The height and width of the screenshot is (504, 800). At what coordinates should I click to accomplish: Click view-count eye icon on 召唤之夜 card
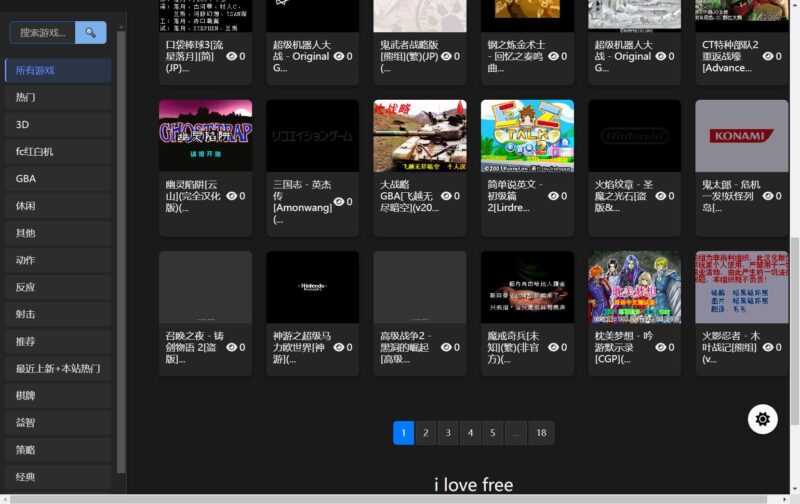pos(231,347)
